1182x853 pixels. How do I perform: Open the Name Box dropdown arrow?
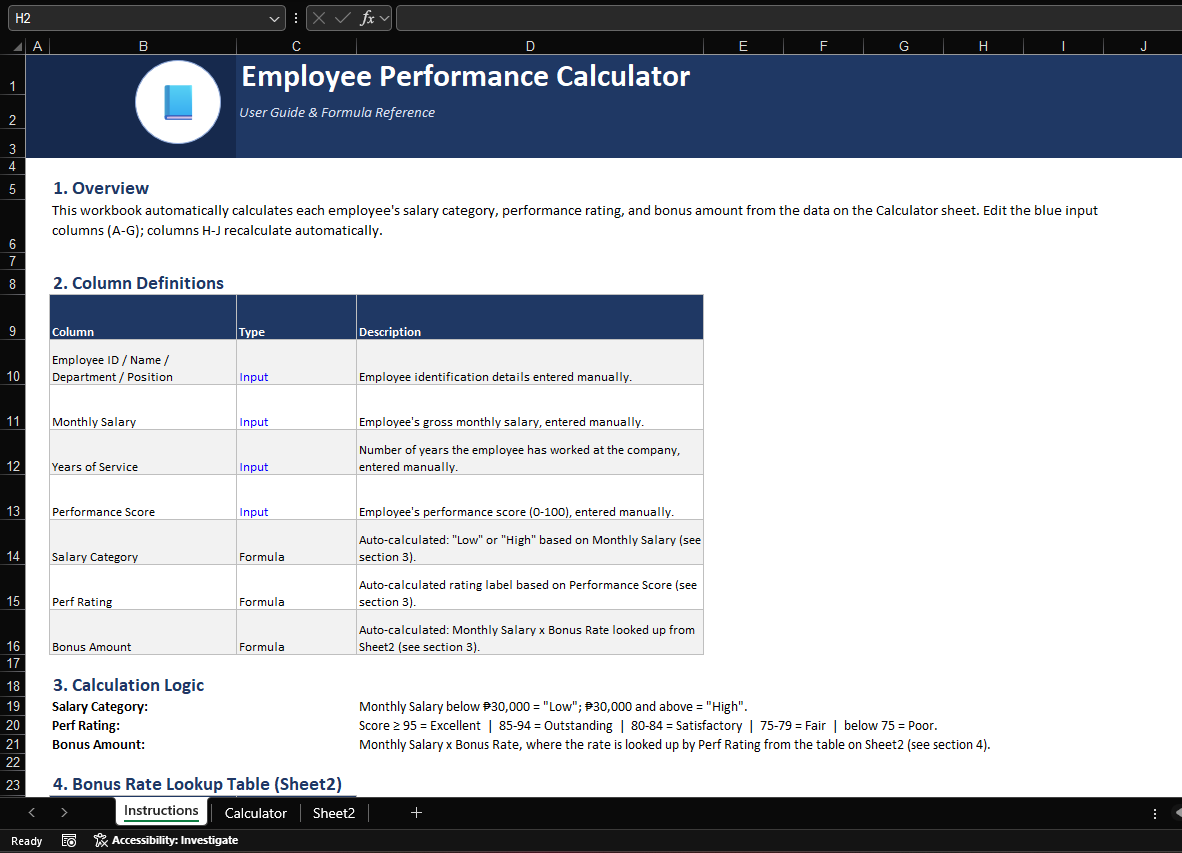click(x=274, y=19)
